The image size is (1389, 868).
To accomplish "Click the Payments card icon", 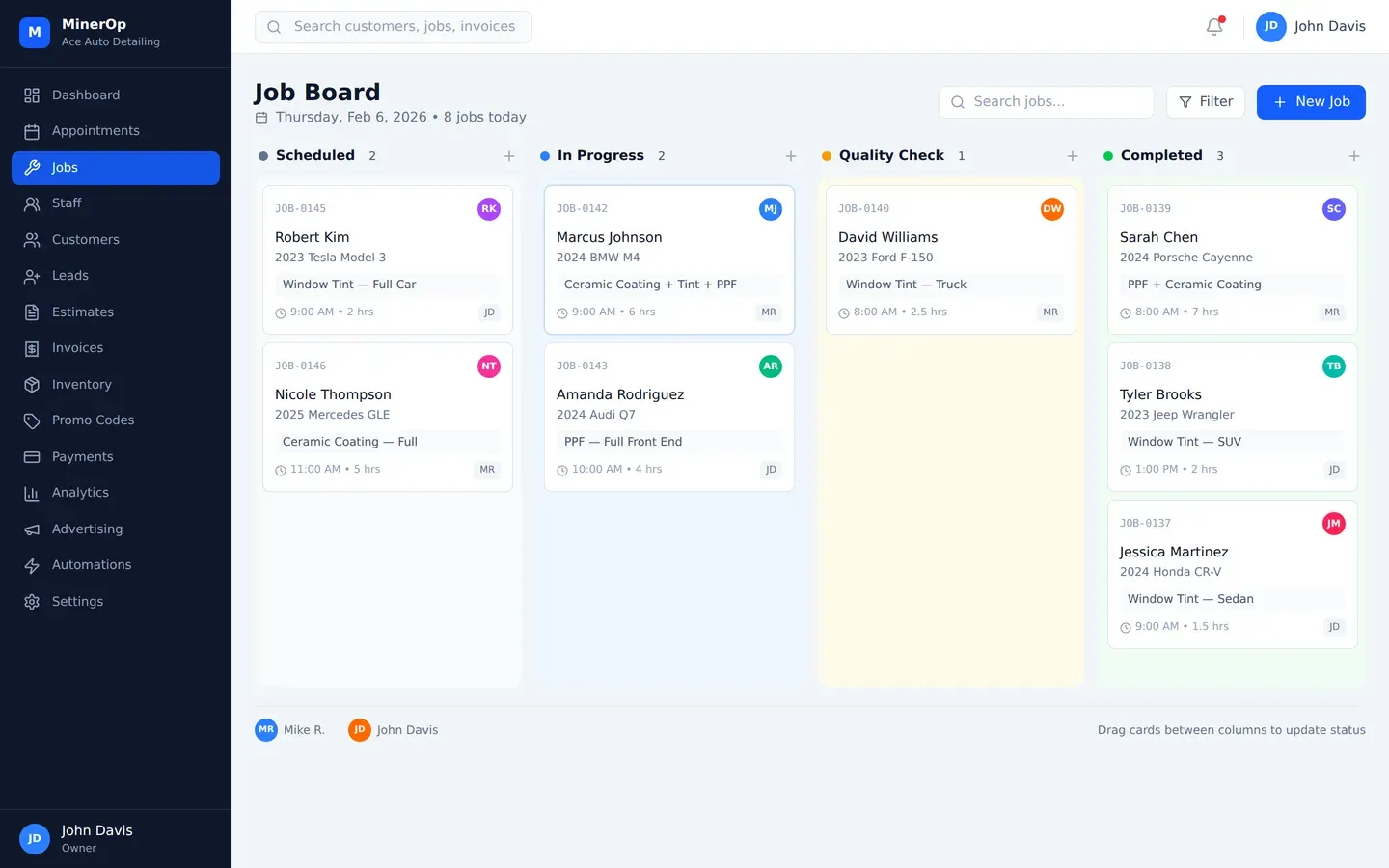I will point(32,456).
